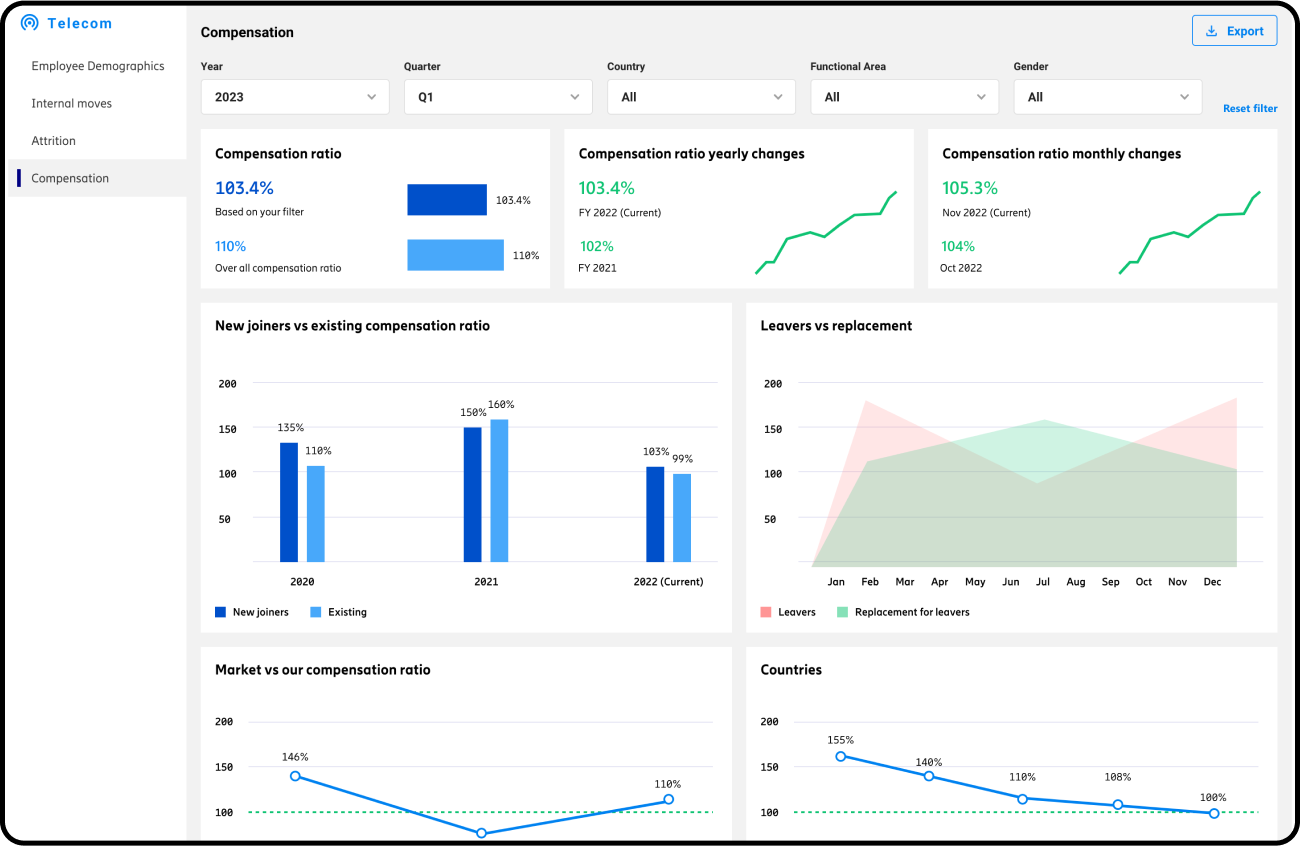Click the 110% data point on market chart
Viewport: 1300px width, 846px height.
pyautogui.click(x=668, y=799)
